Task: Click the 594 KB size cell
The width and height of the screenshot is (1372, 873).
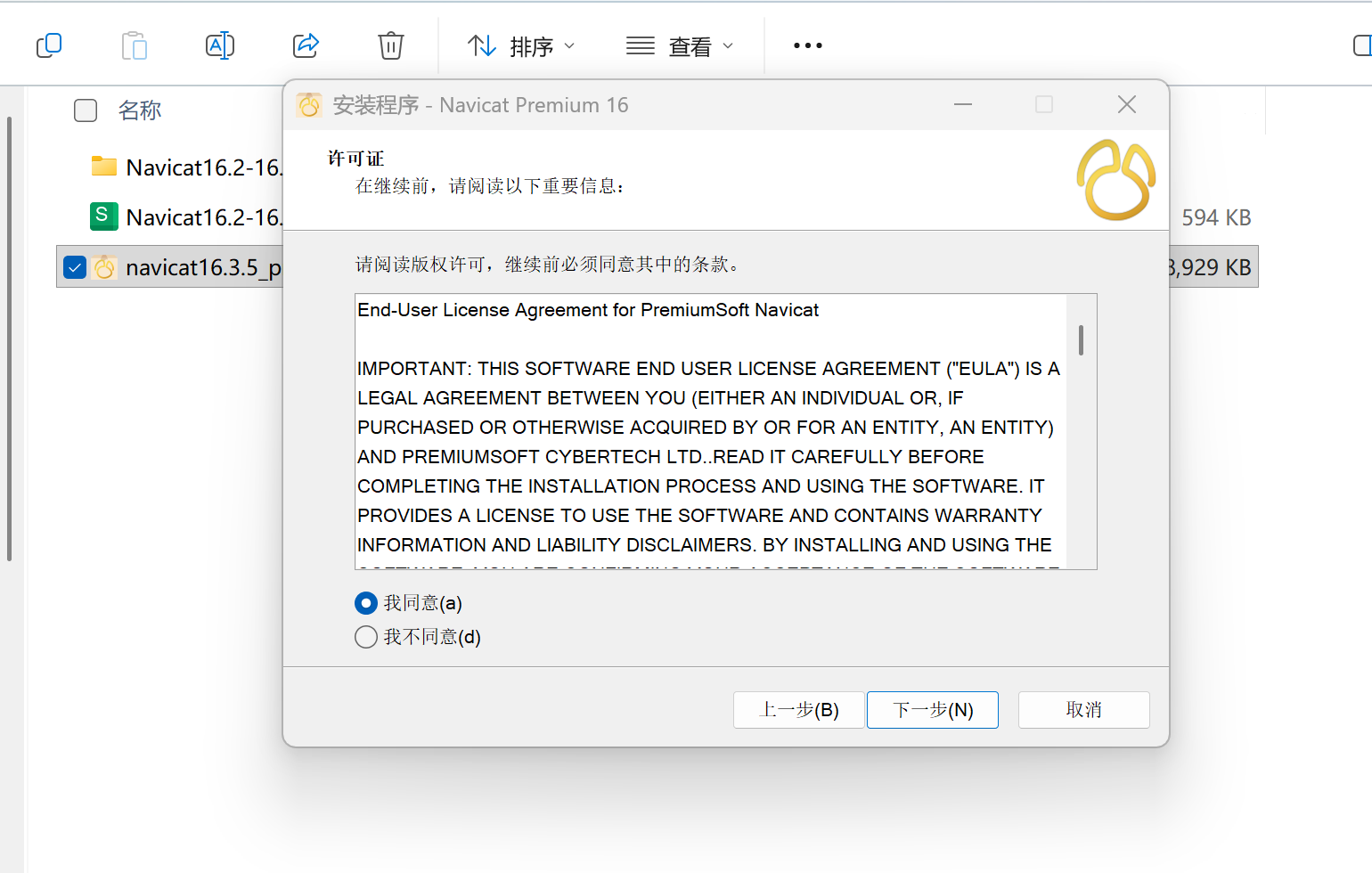Action: [1216, 217]
